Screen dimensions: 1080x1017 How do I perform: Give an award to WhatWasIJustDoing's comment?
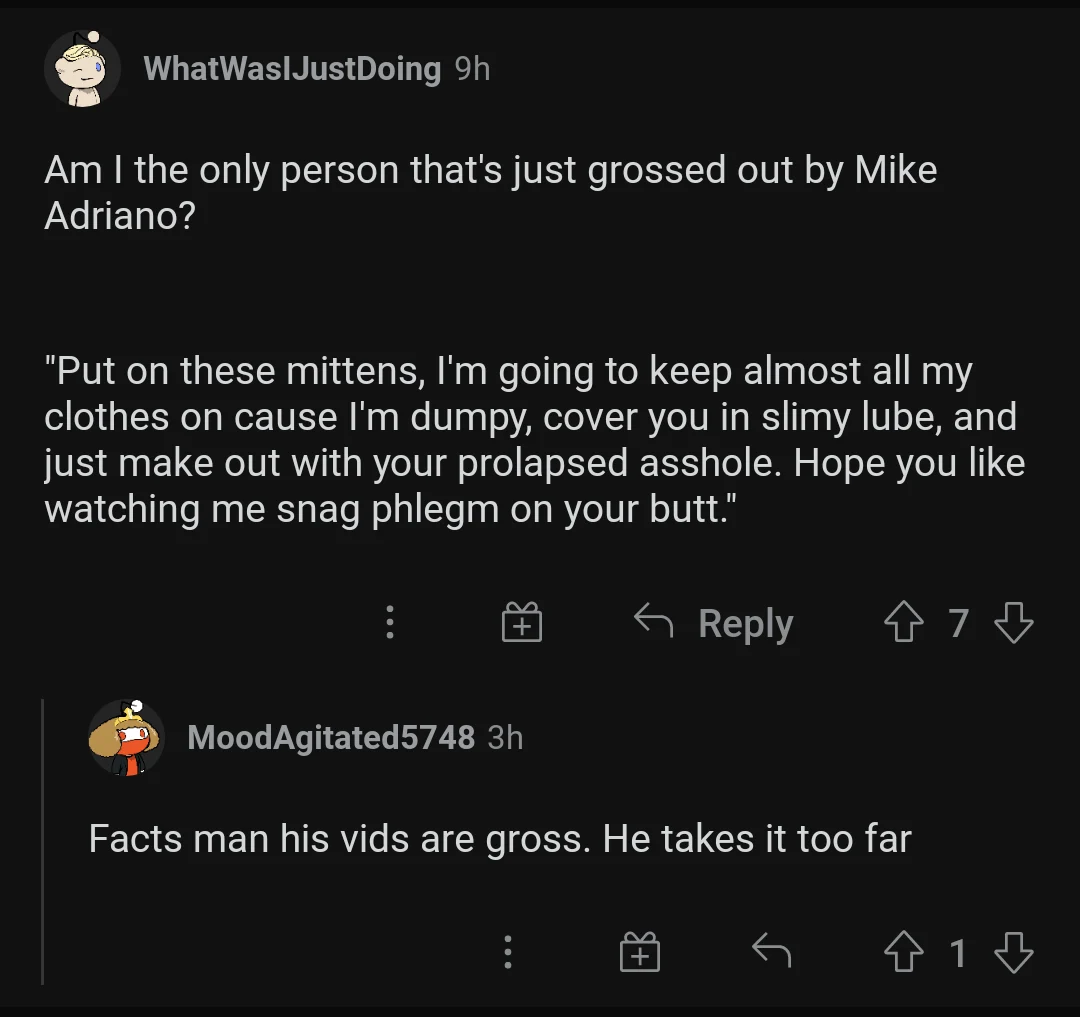point(521,623)
